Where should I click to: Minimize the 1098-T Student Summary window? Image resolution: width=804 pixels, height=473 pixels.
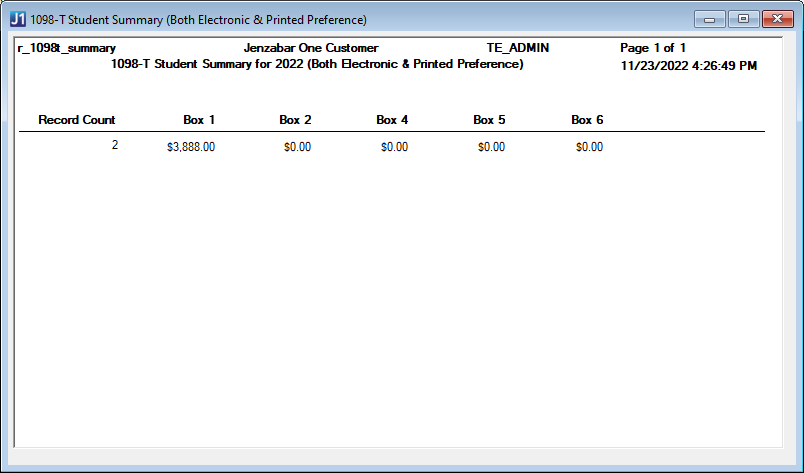[709, 19]
